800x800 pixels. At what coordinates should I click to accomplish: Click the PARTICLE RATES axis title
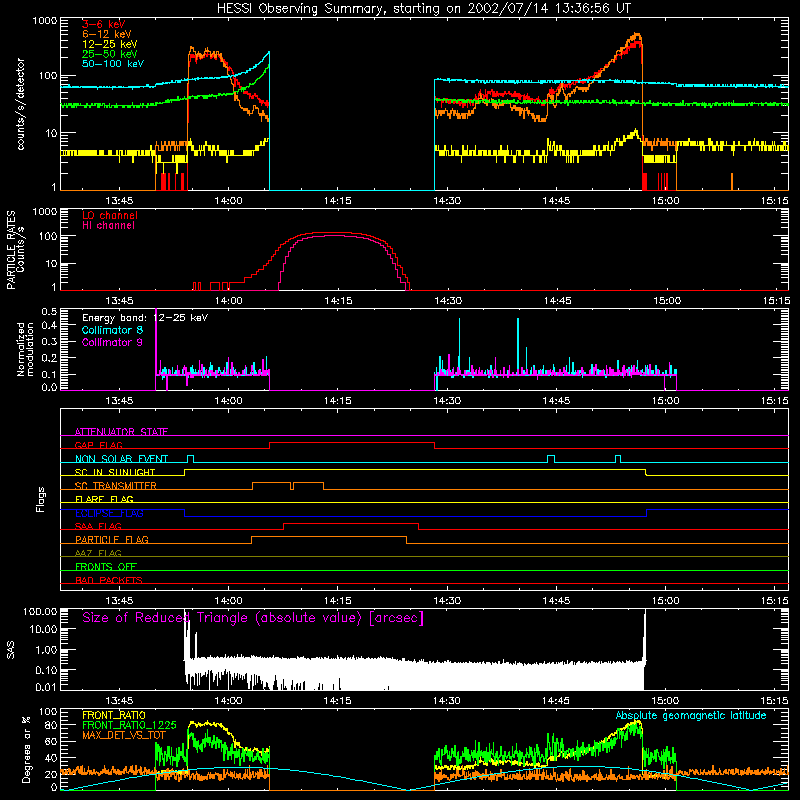coord(11,250)
